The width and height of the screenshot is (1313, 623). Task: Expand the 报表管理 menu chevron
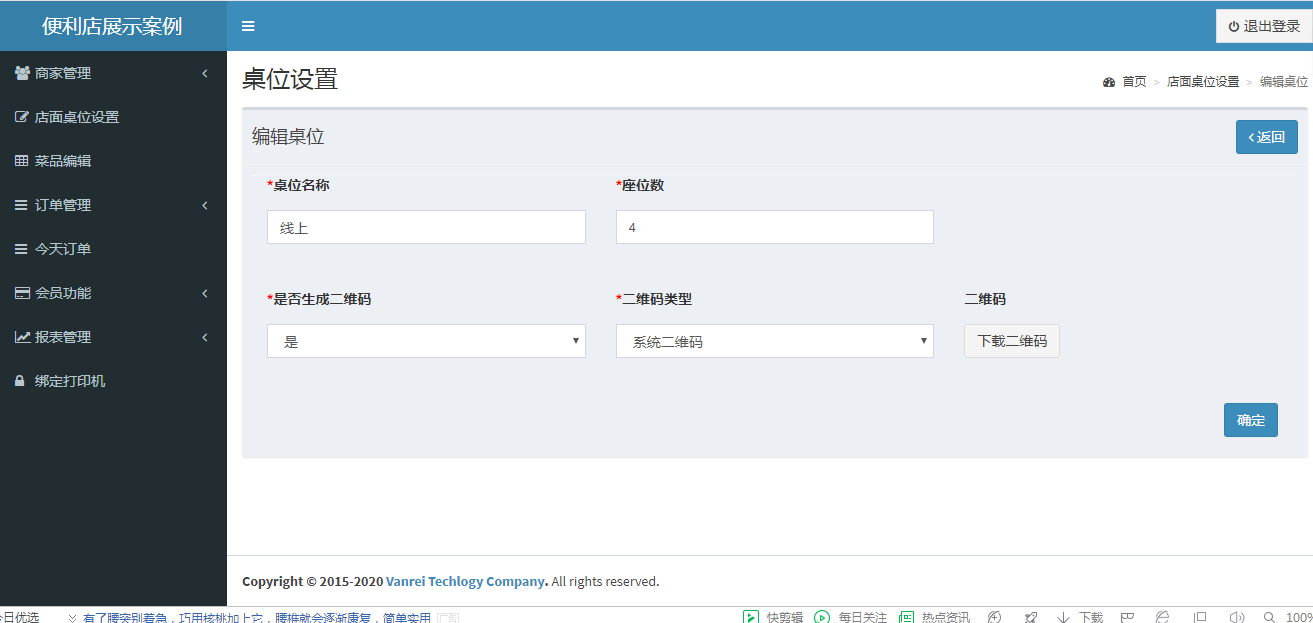205,337
